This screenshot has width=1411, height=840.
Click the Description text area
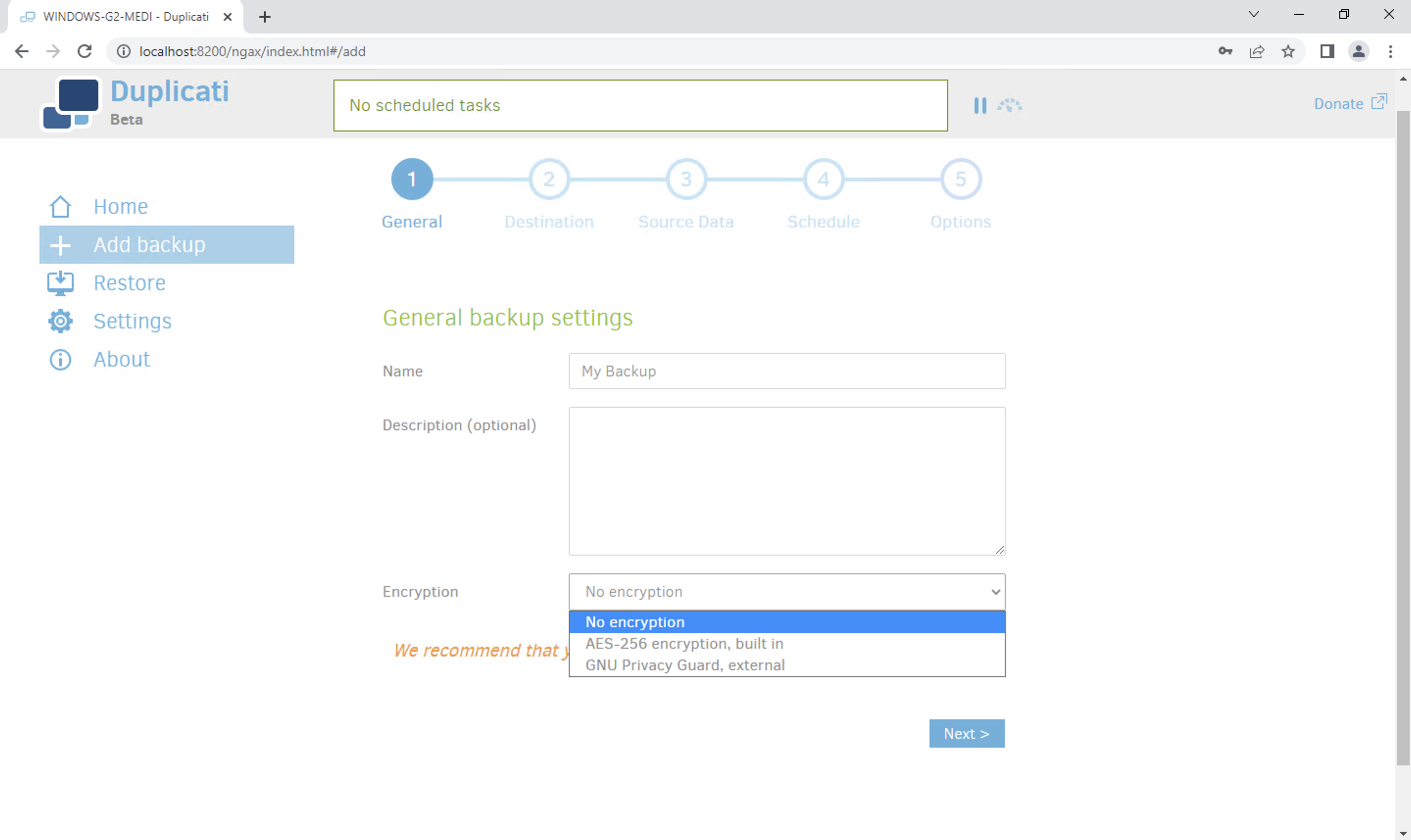786,481
